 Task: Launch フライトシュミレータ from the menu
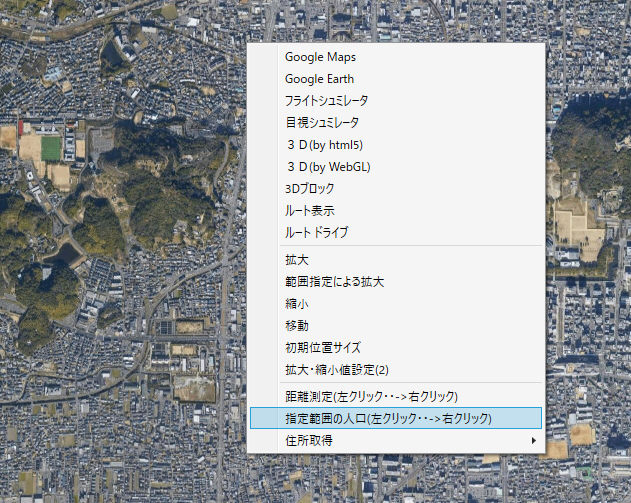(x=326, y=101)
